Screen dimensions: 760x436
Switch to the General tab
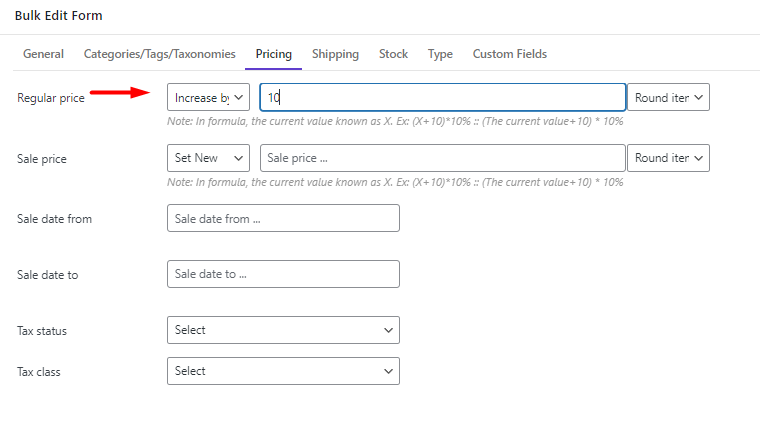click(x=43, y=54)
